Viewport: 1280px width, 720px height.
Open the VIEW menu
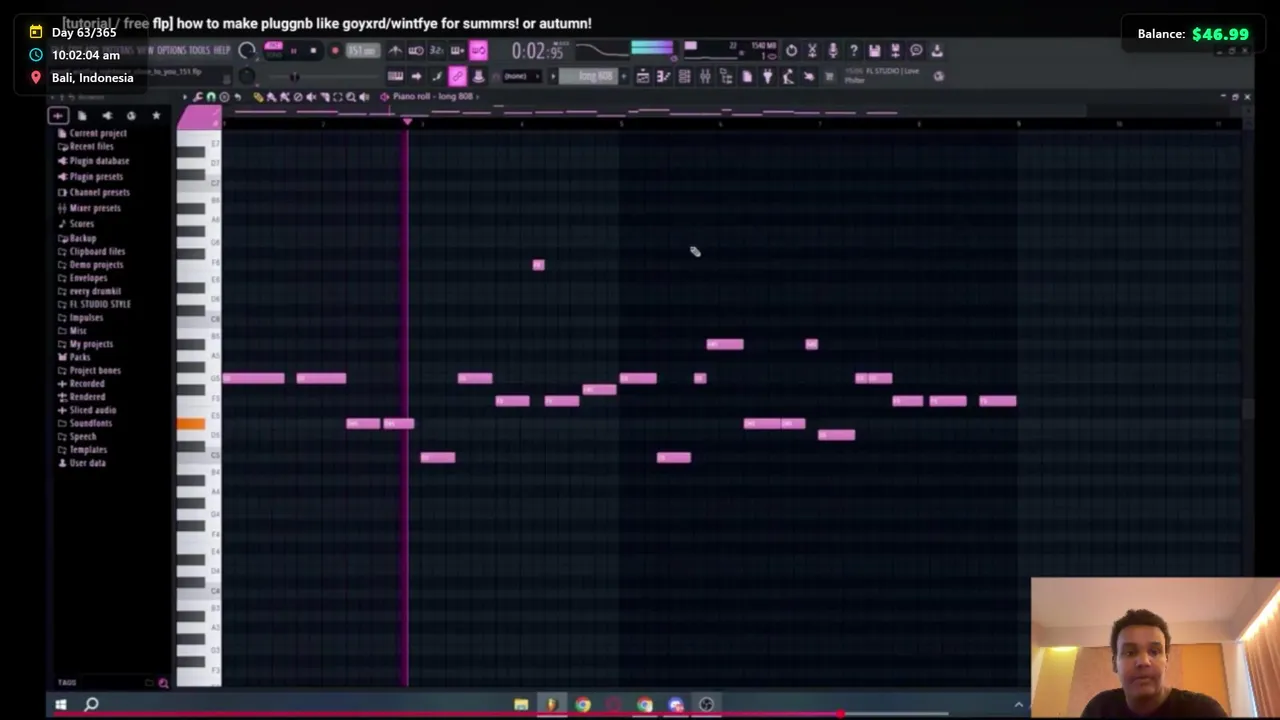(145, 50)
